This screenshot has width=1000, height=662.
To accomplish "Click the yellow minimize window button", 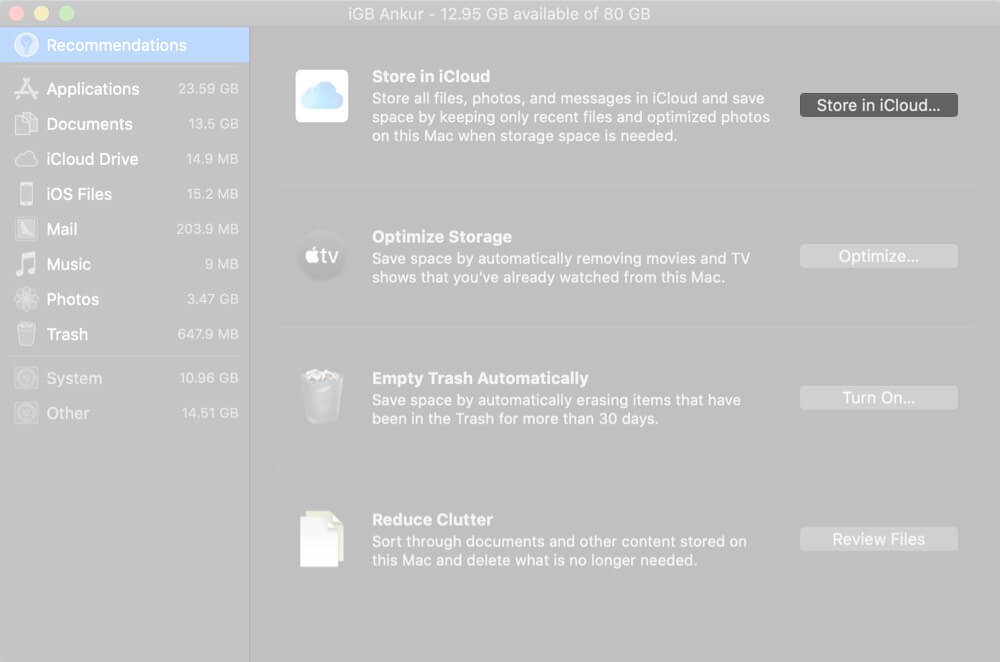I will pos(41,13).
